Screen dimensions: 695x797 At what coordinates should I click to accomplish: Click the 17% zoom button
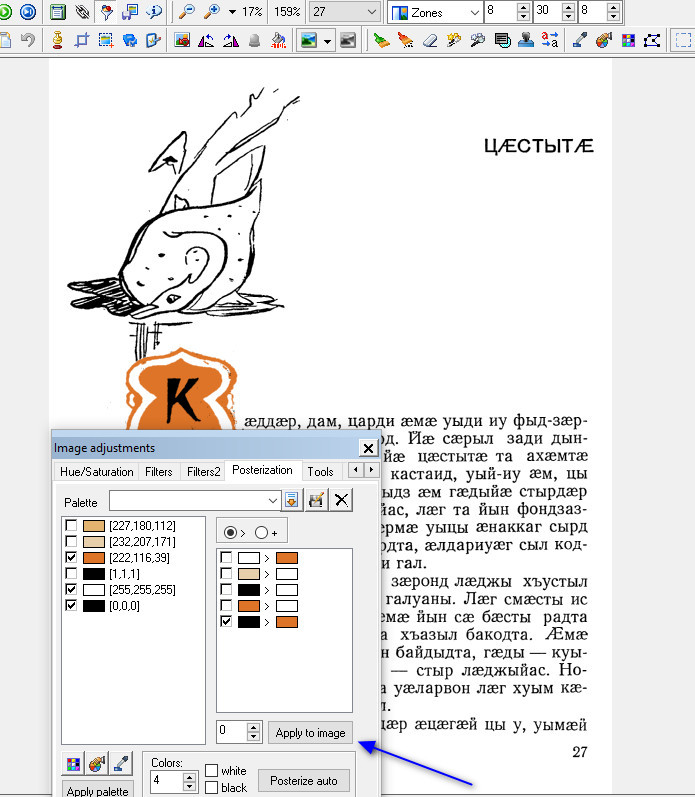(252, 12)
